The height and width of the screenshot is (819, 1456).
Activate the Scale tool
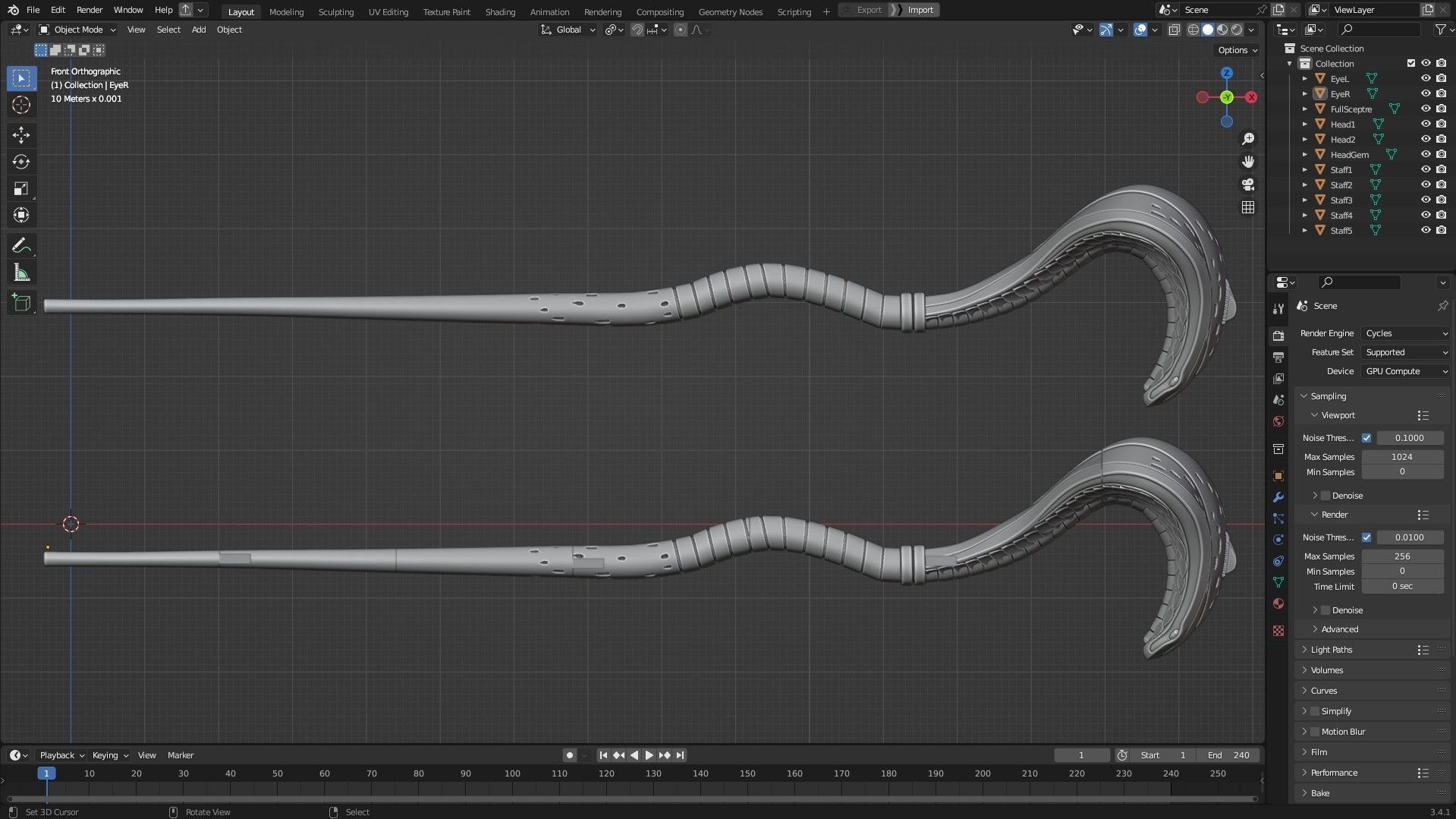pyautogui.click(x=21, y=188)
